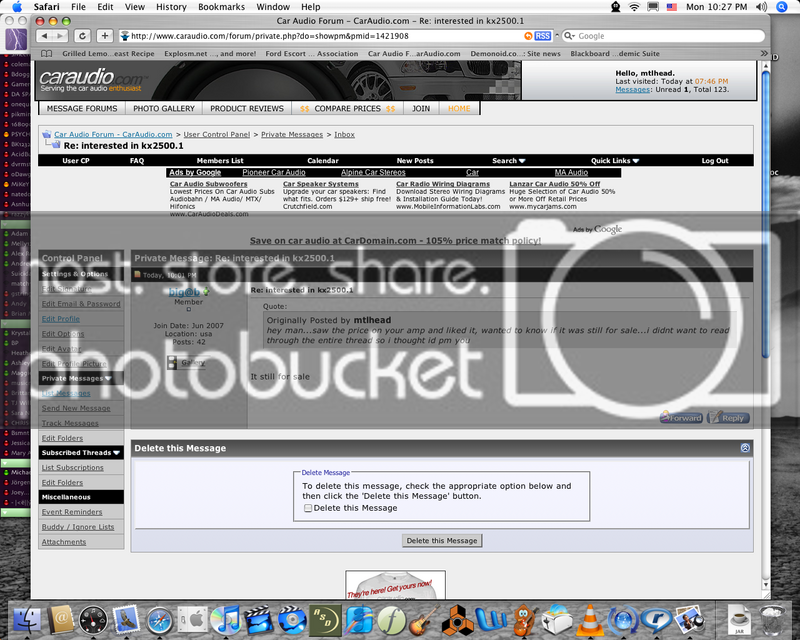This screenshot has height=640, width=800.
Task: Reply to the private message
Action: [x=728, y=417]
